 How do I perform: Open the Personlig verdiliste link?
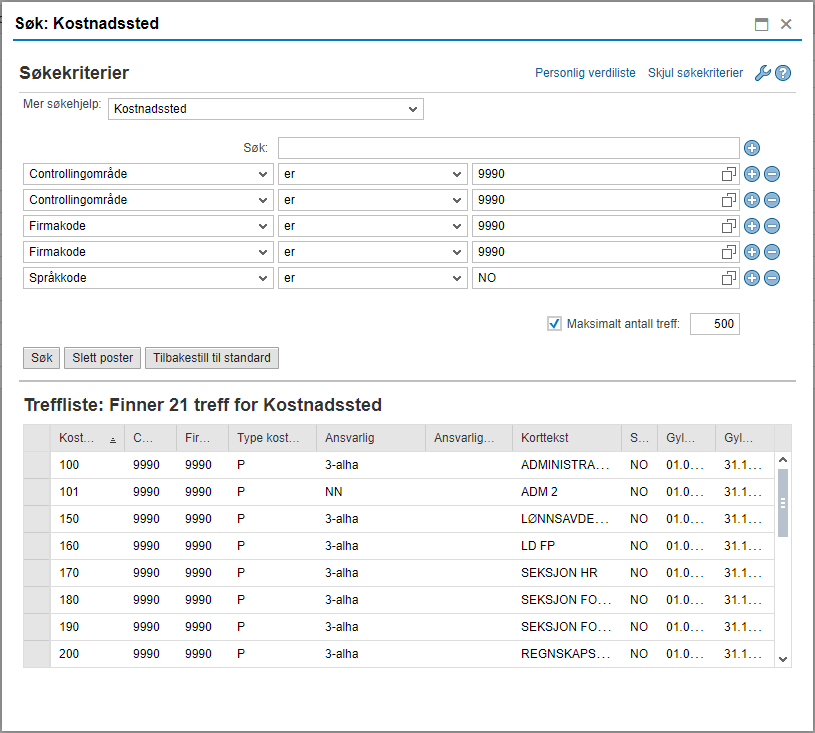[x=585, y=73]
